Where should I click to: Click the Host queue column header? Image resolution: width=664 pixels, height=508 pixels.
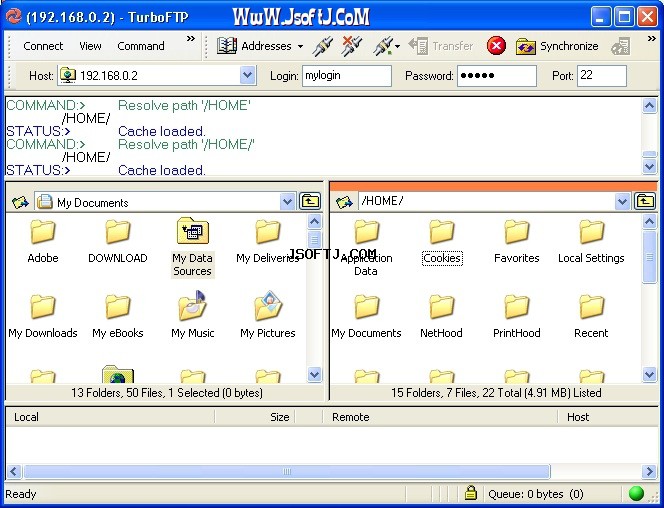coord(608,417)
